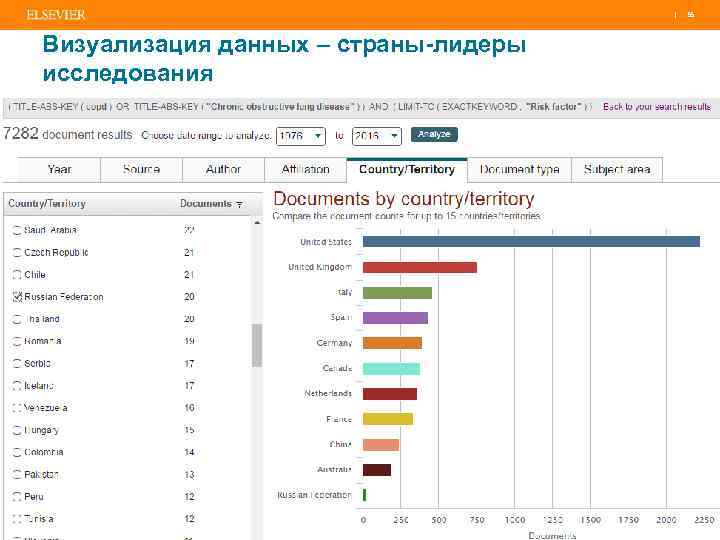Check the Iceland checkbox
This screenshot has width=720, height=540.
17,386
